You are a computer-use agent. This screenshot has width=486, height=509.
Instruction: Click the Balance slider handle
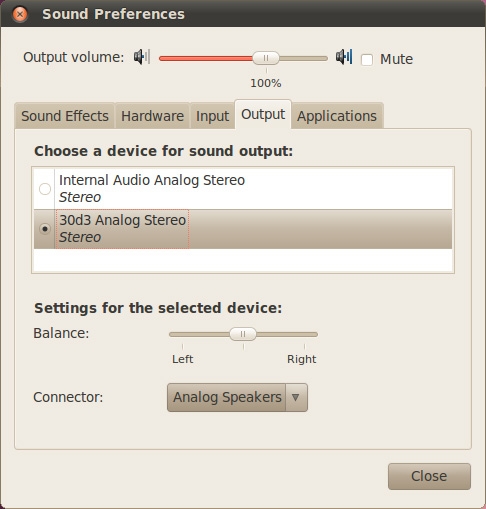pyautogui.click(x=243, y=334)
